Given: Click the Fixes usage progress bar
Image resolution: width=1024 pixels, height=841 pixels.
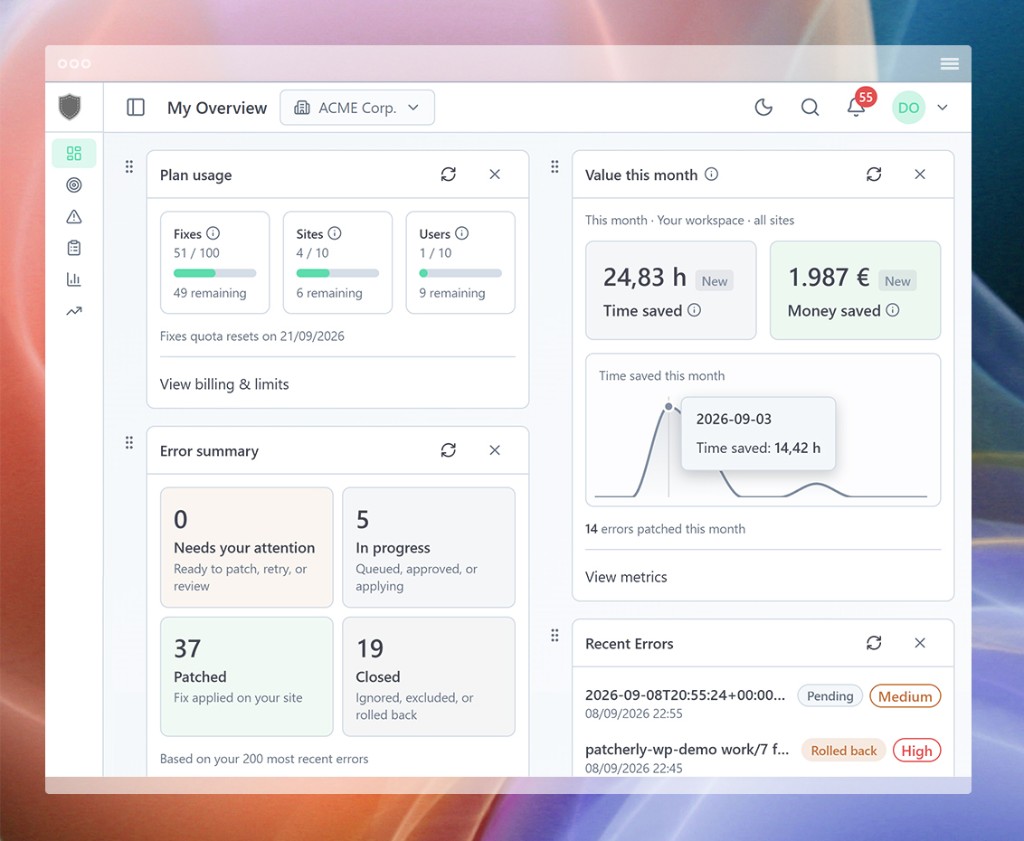Looking at the screenshot, I should click(x=215, y=273).
